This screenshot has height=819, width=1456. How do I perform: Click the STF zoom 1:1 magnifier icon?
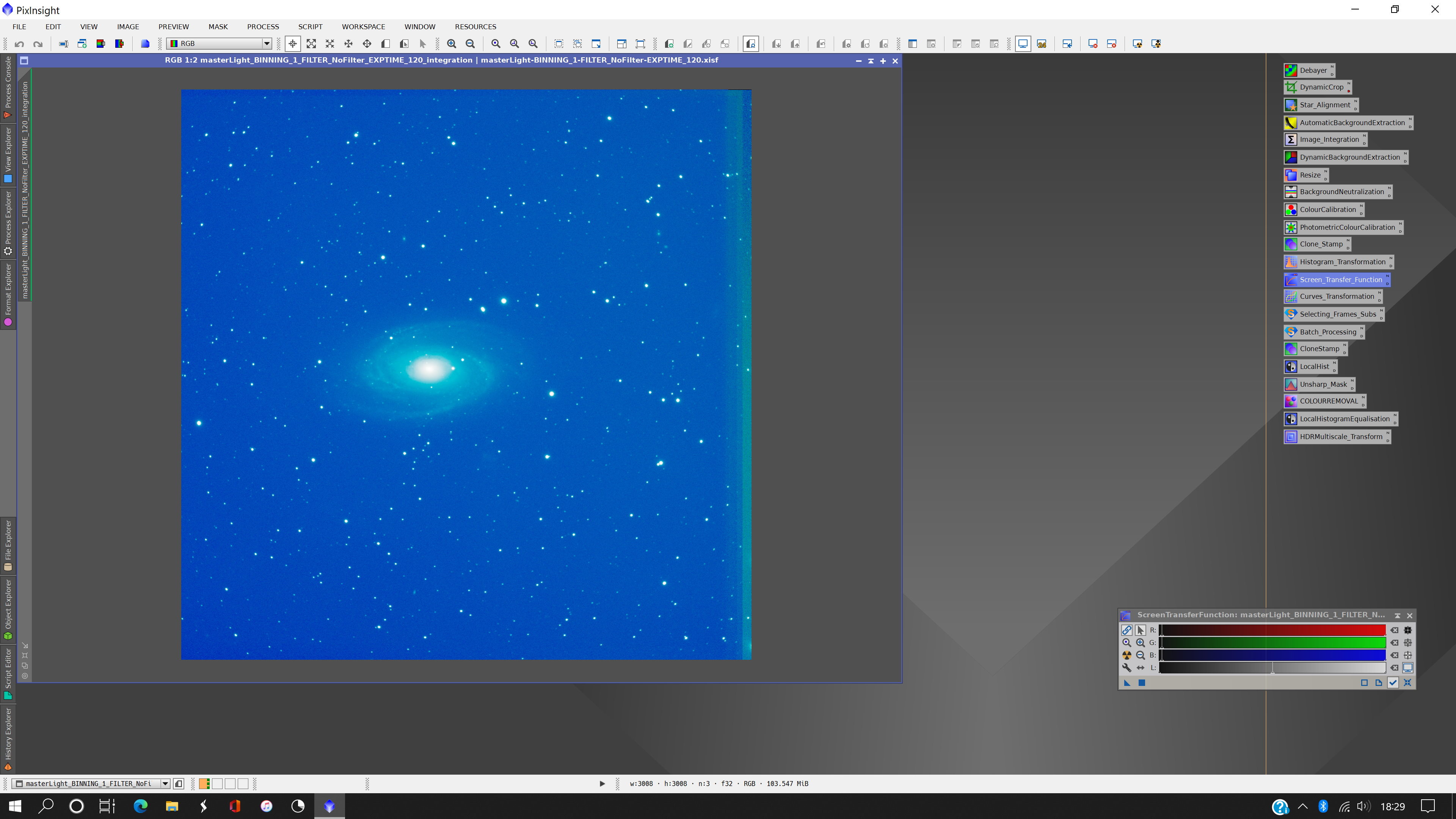pyautogui.click(x=1127, y=643)
